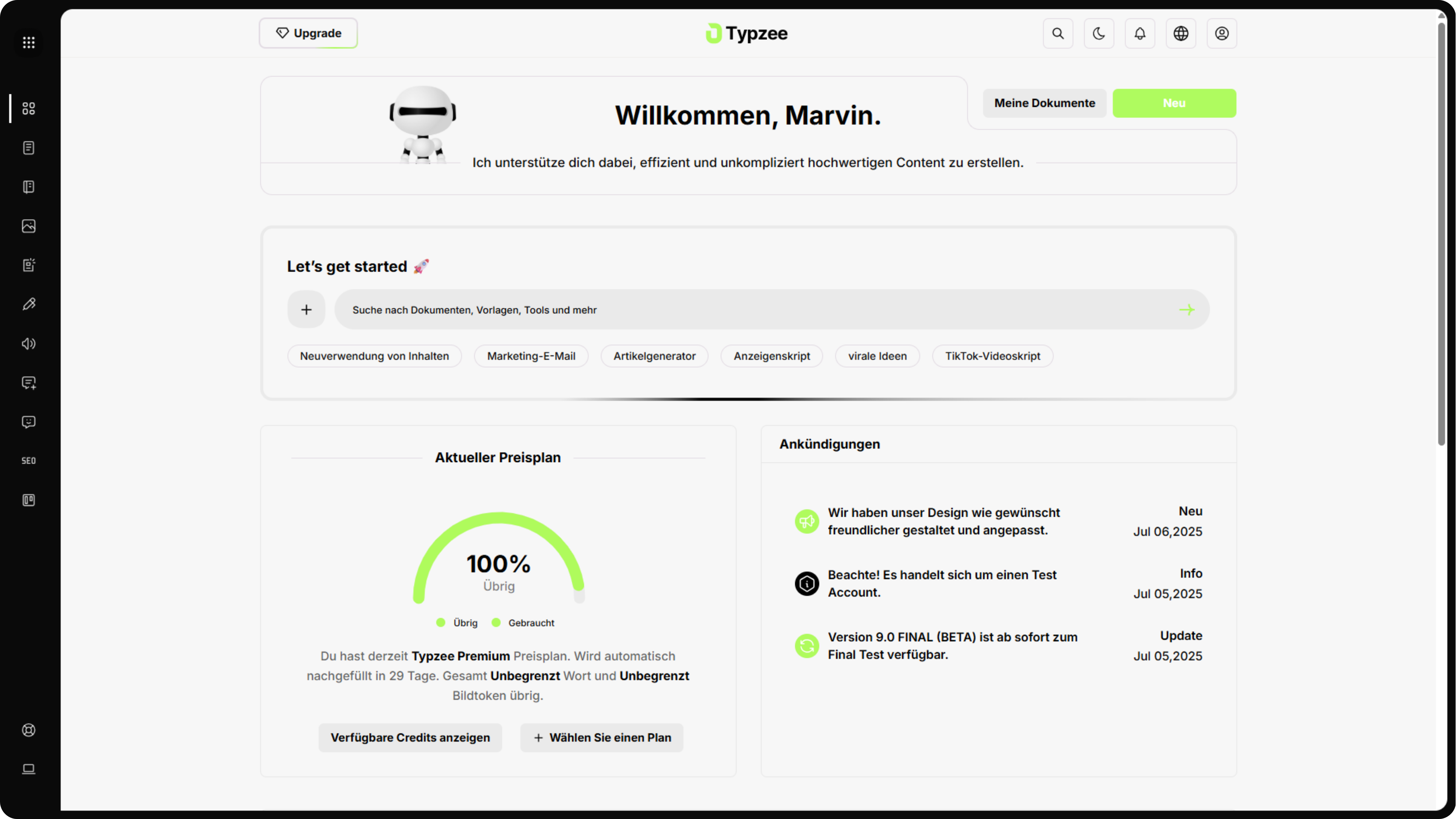Open the voiceover speaker sidebar icon
Image resolution: width=1456 pixels, height=819 pixels.
tap(29, 344)
